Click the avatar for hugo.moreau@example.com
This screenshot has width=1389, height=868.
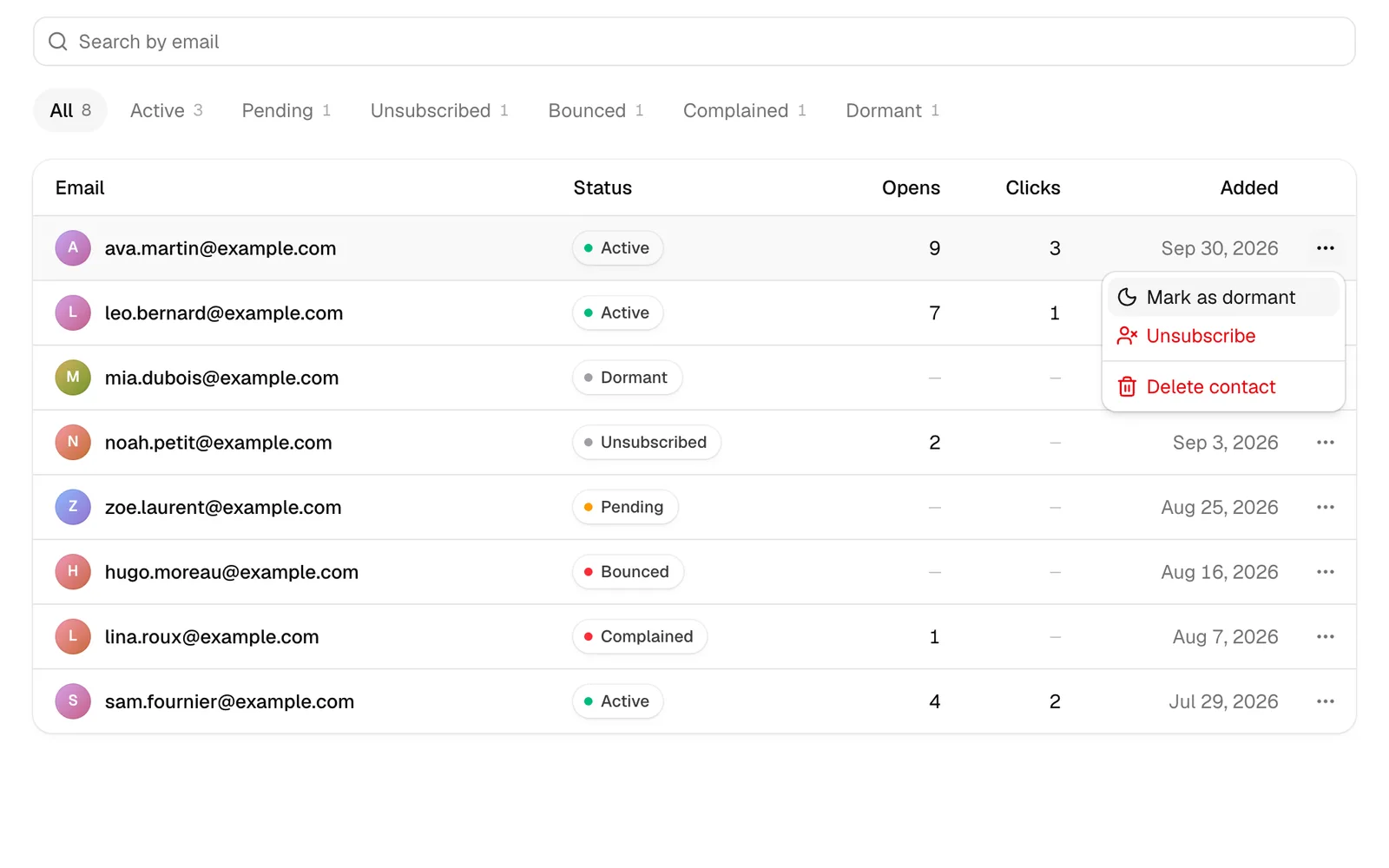point(73,572)
